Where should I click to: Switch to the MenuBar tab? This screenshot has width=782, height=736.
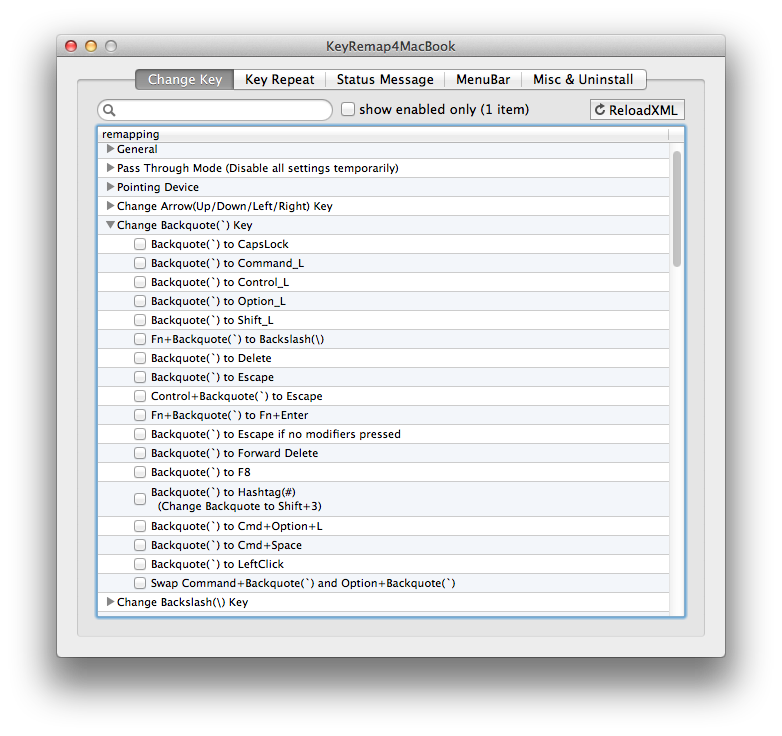tap(483, 79)
